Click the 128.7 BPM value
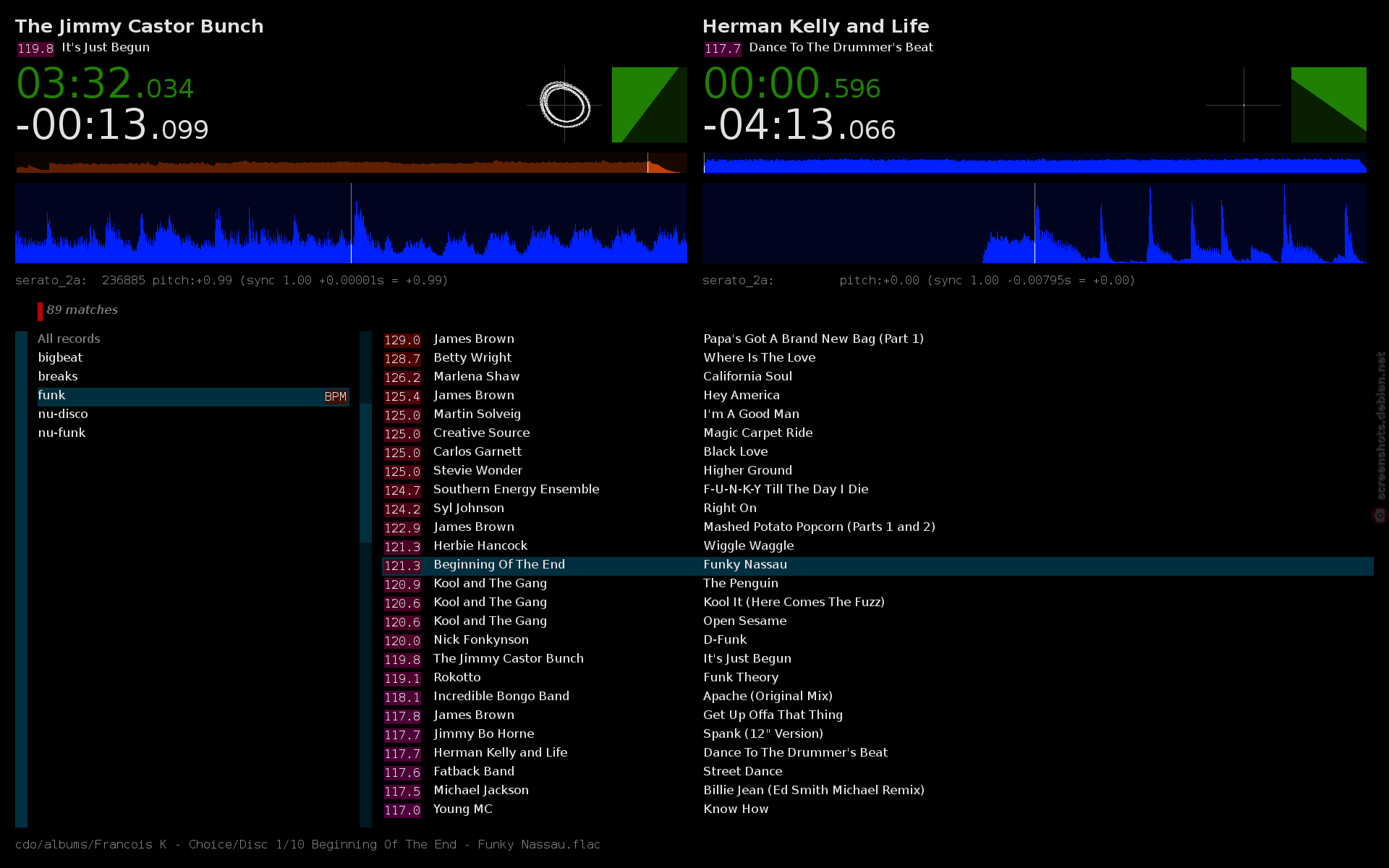 pyautogui.click(x=402, y=359)
